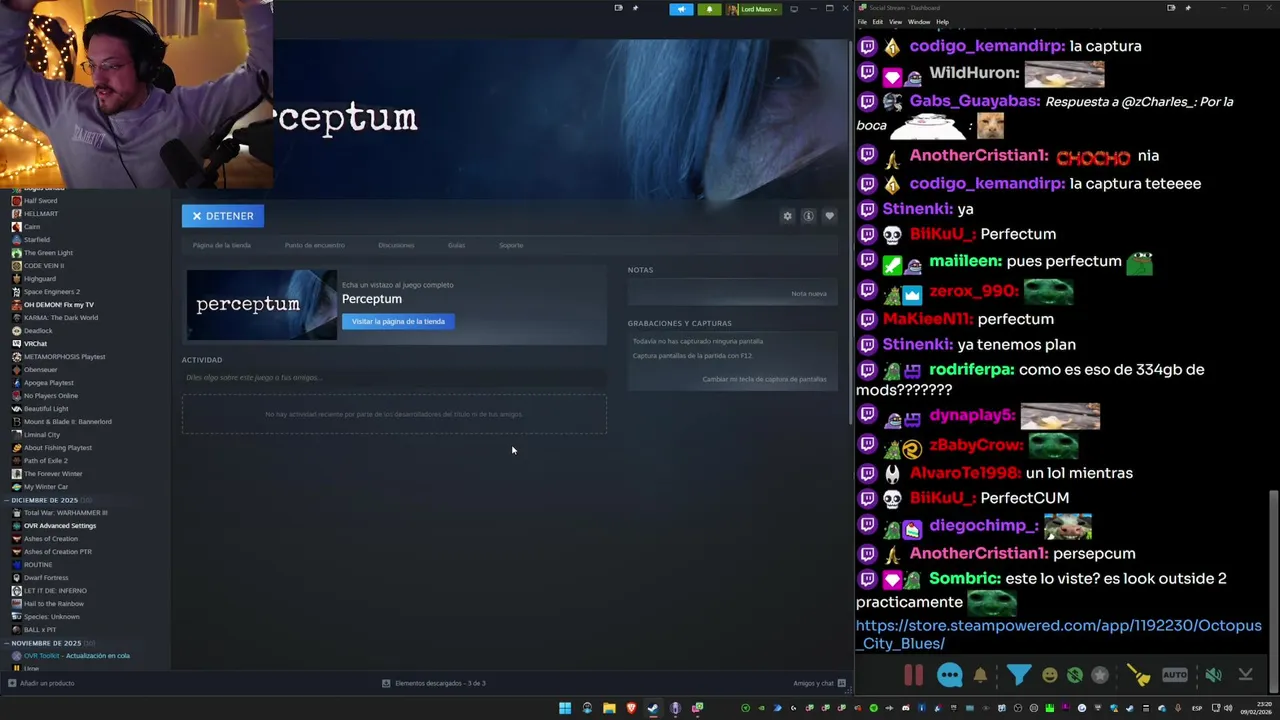Click the DETENER stop button
Image resolution: width=1280 pixels, height=720 pixels.
(223, 216)
